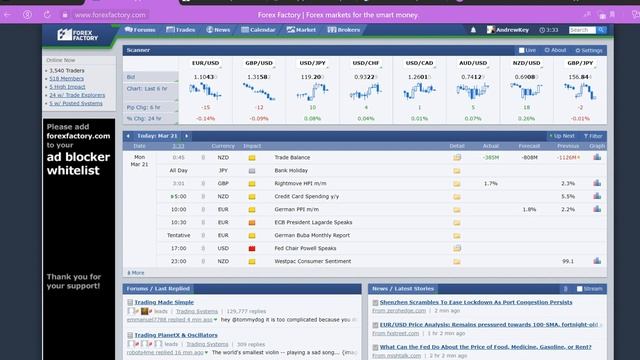Expand More calendar events
The height and width of the screenshot is (360, 640).
(x=136, y=273)
